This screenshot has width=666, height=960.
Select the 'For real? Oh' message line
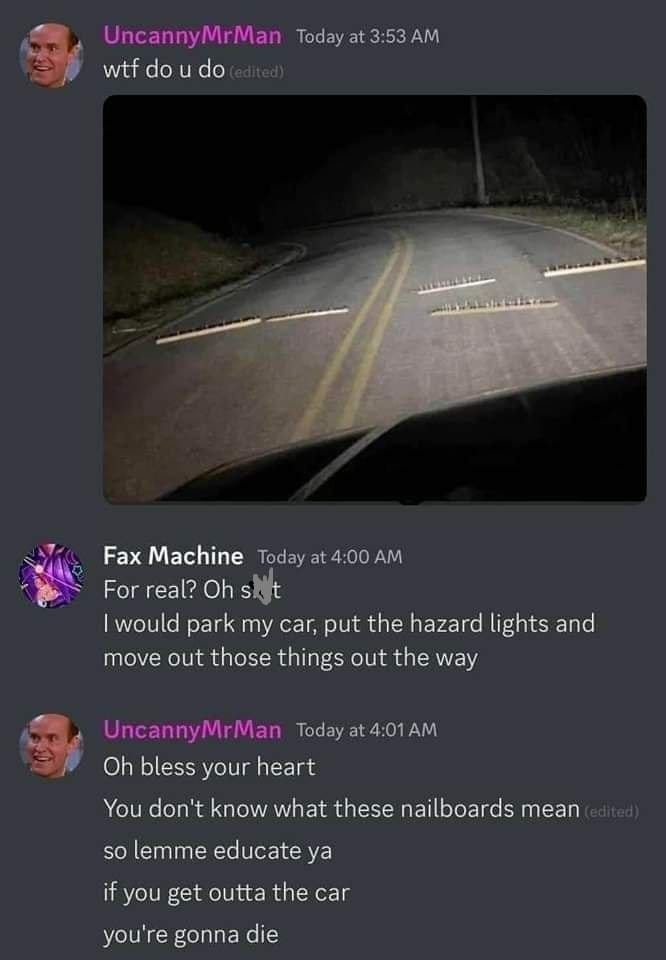click(192, 589)
